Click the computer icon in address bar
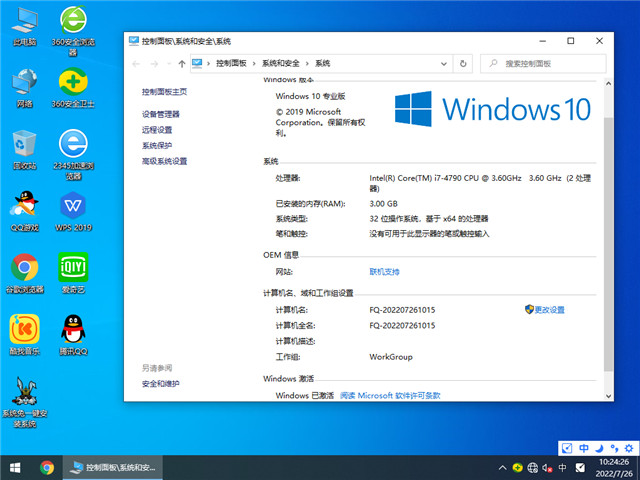The height and width of the screenshot is (480, 640). click(197, 63)
